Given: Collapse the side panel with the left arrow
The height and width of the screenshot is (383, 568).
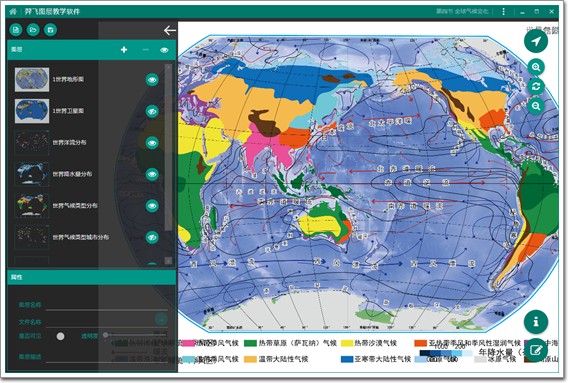Looking at the screenshot, I should coord(170,30).
